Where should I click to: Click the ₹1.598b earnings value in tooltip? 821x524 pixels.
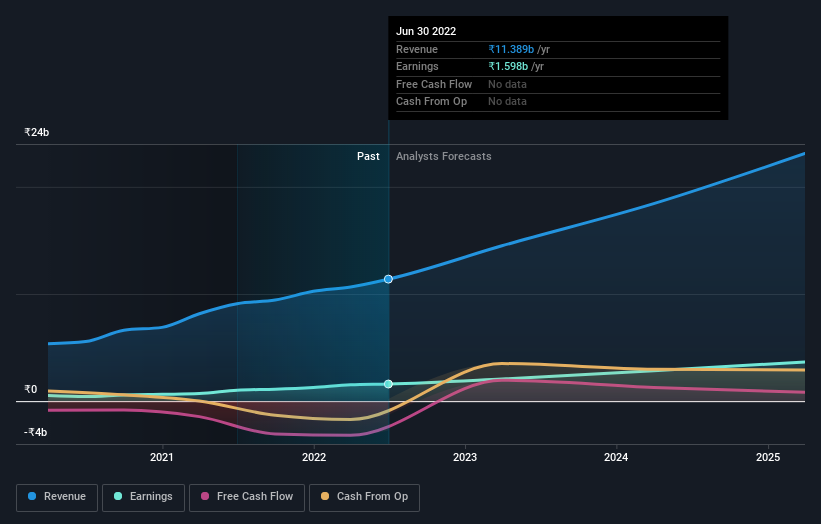coord(508,66)
